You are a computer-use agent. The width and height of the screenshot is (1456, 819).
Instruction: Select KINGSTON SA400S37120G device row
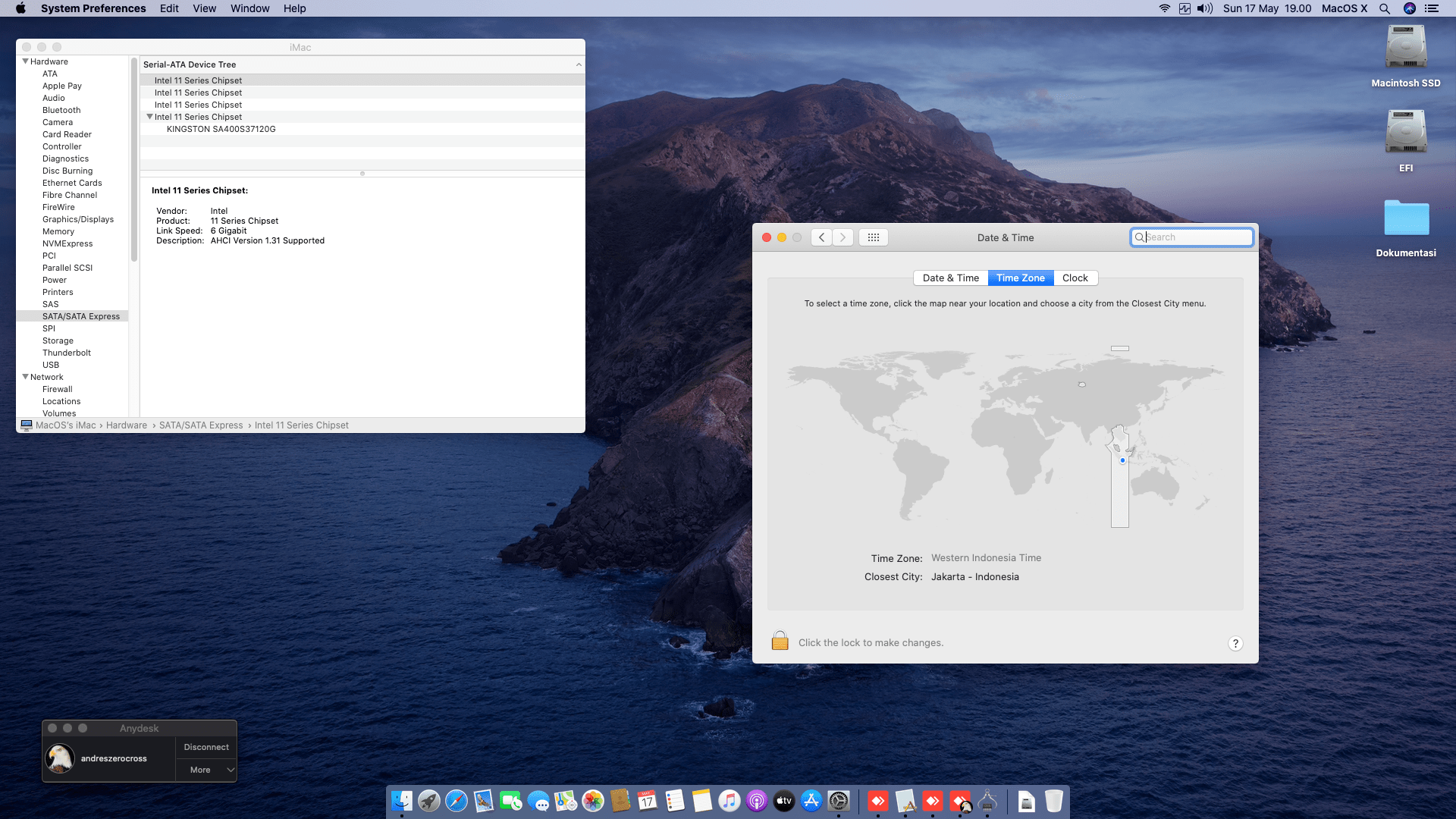click(x=221, y=129)
